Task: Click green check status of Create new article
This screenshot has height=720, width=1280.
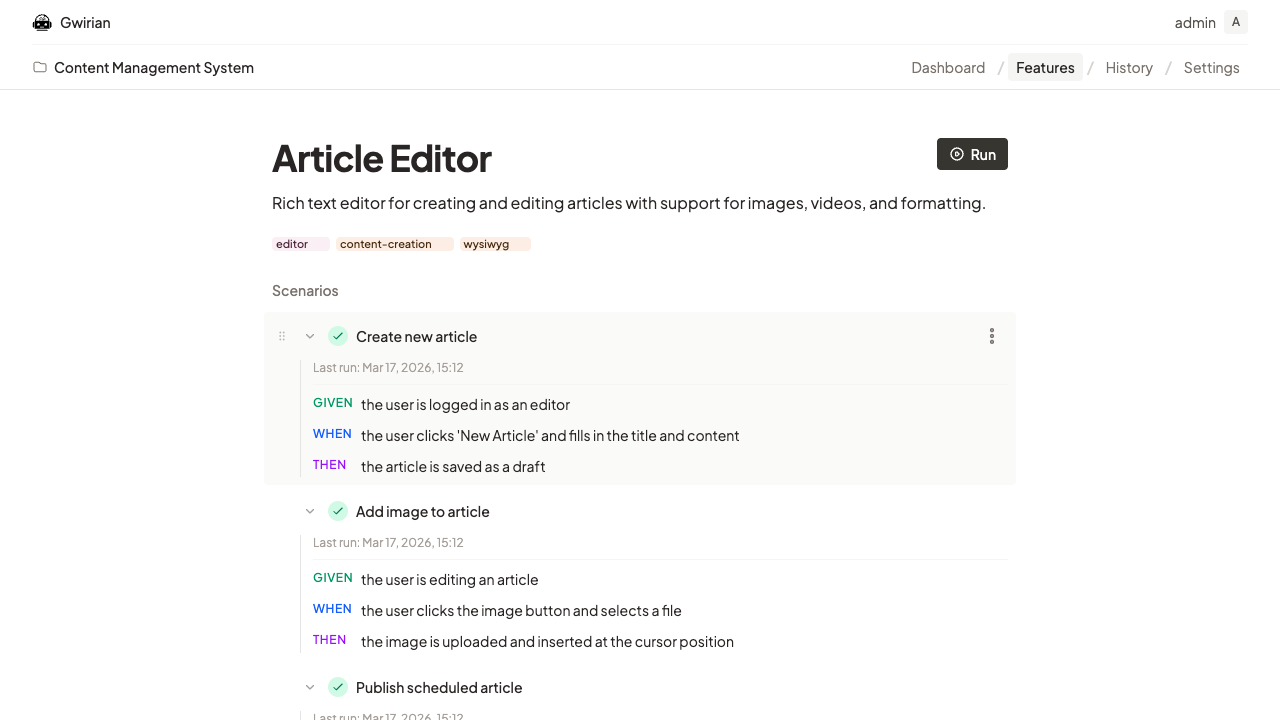Action: click(338, 336)
